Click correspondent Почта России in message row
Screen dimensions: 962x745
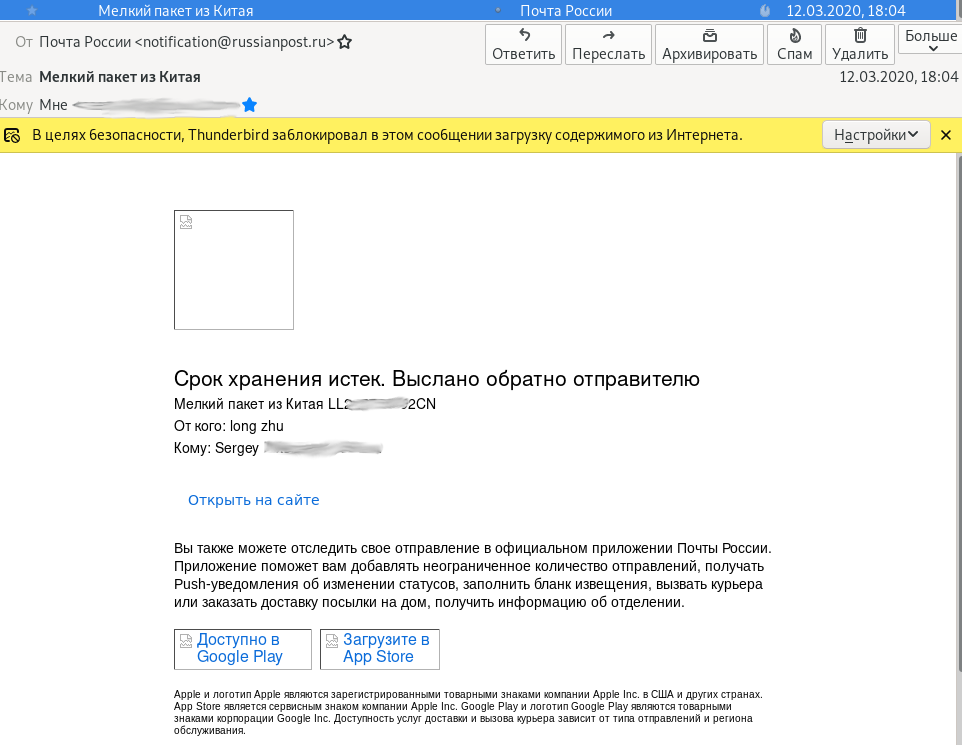[x=566, y=10]
